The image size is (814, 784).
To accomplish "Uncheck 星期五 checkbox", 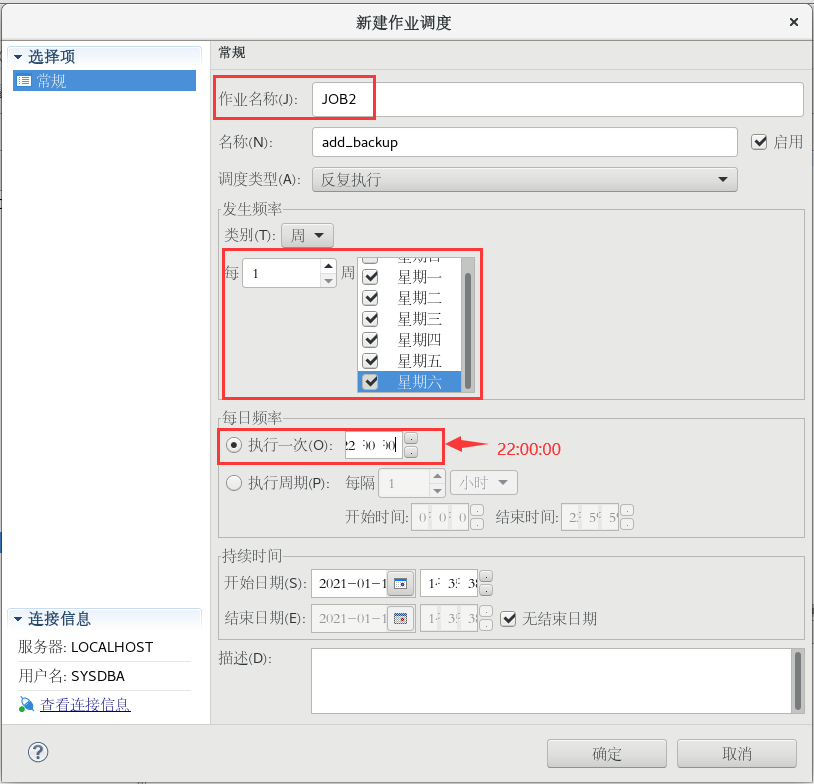I will click(x=370, y=360).
